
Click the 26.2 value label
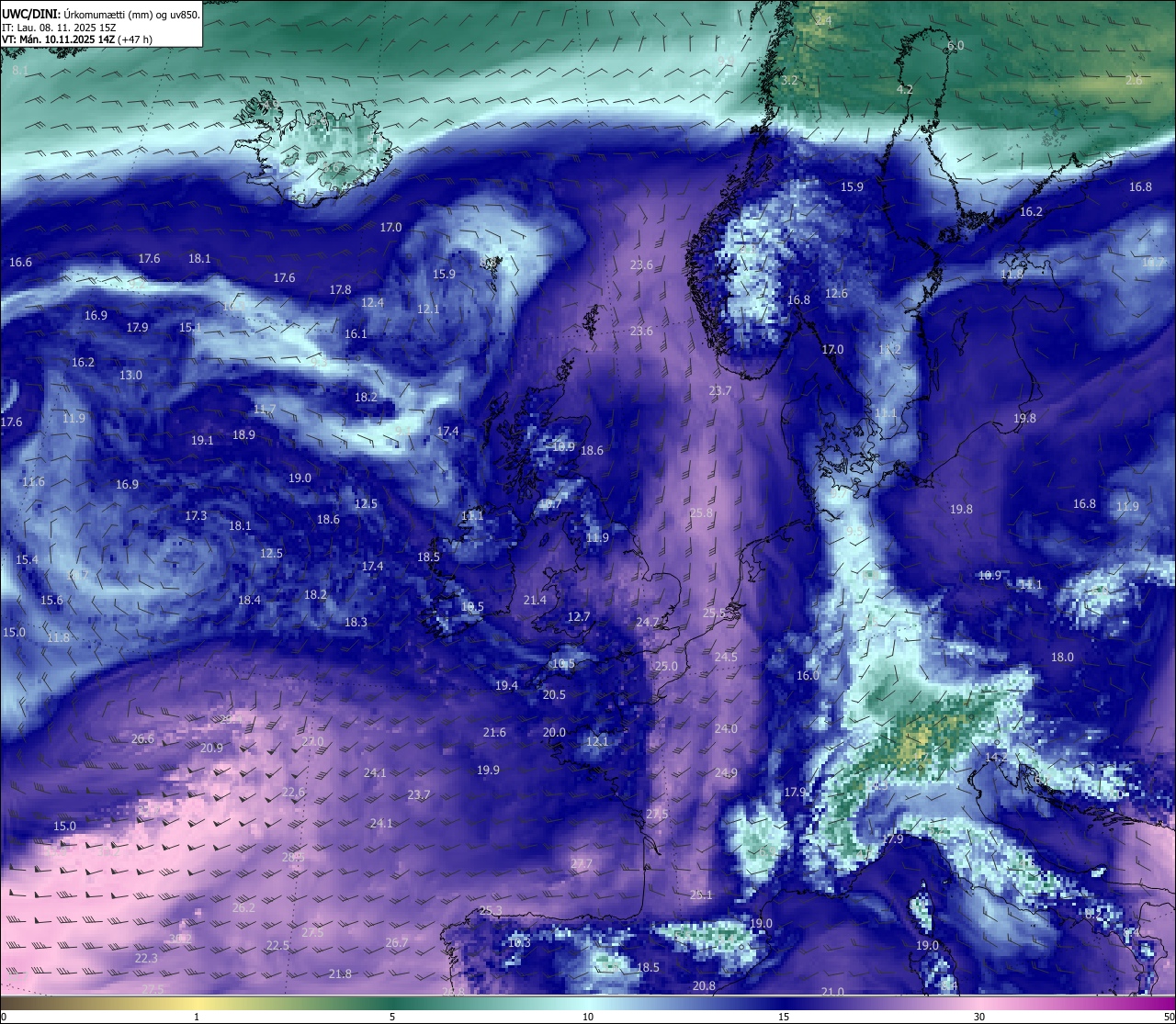(243, 907)
